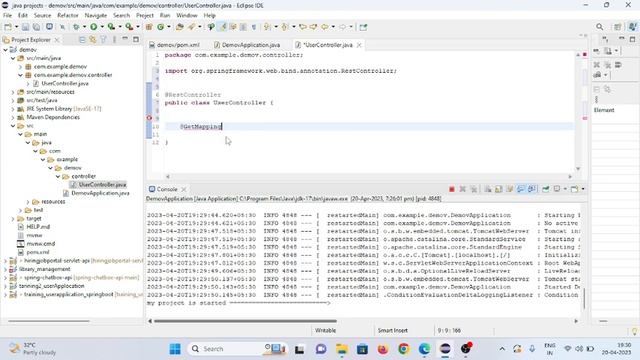The height and width of the screenshot is (360, 640).
Task: Open the File menu
Action: point(7,16)
